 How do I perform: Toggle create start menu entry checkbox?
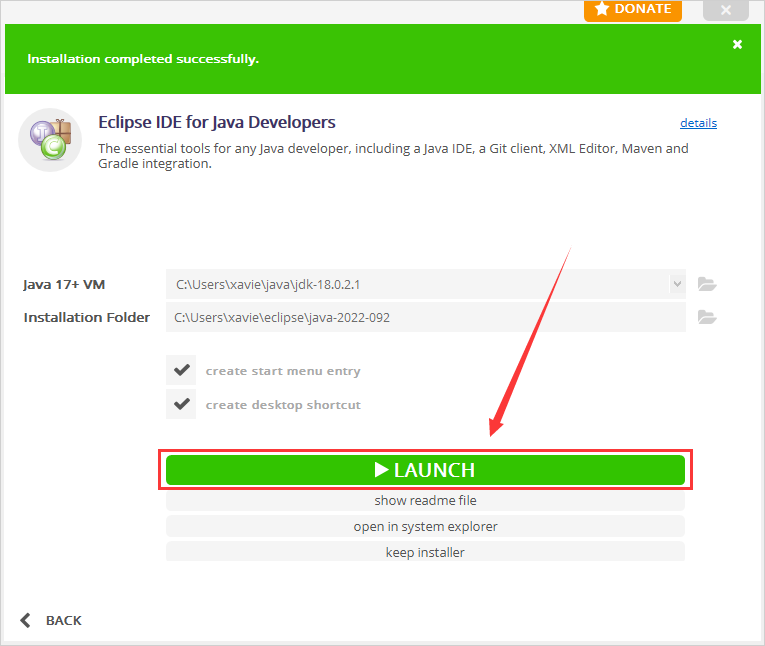click(181, 371)
